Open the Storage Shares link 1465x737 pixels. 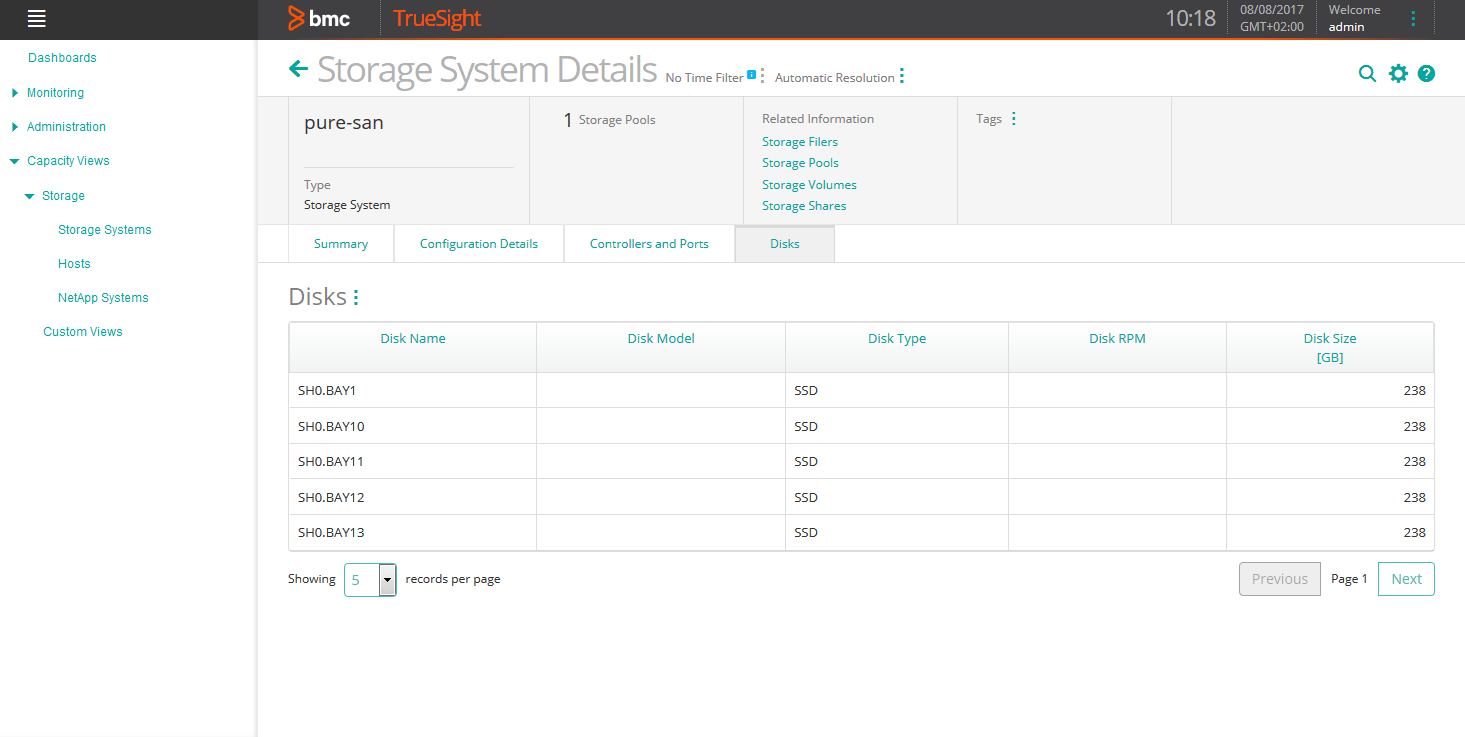804,206
